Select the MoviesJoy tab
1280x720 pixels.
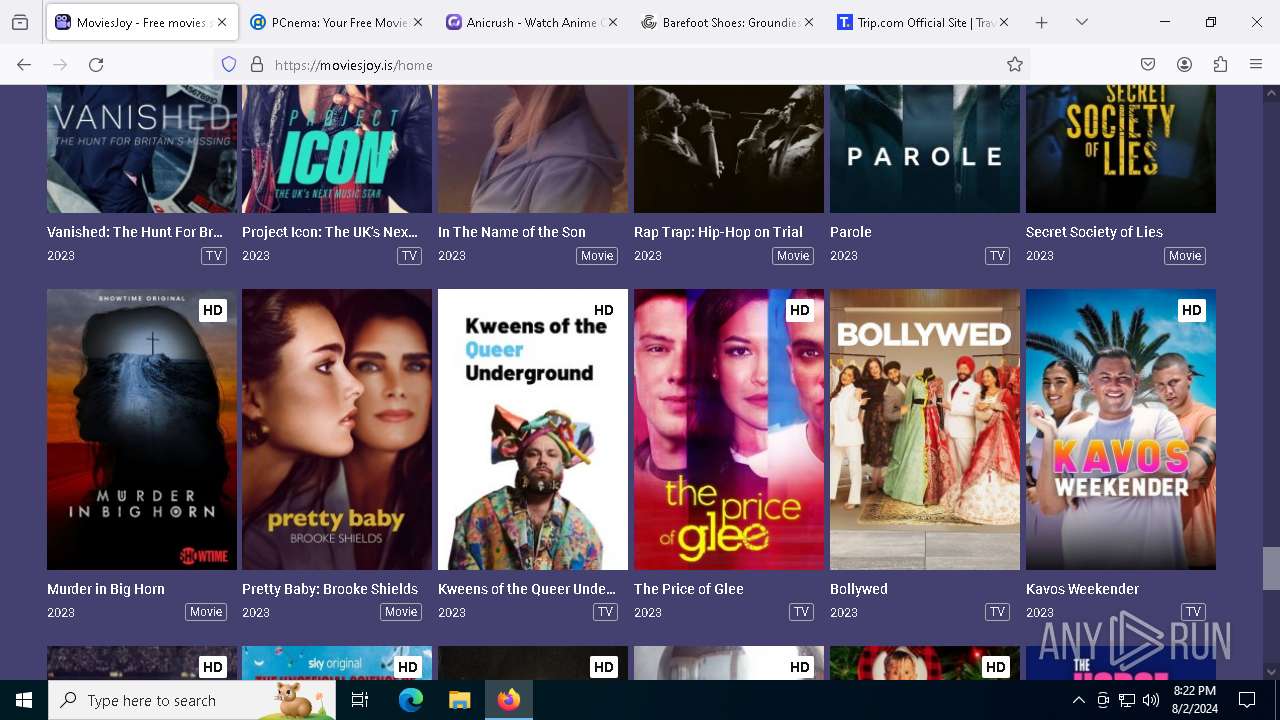tap(140, 22)
